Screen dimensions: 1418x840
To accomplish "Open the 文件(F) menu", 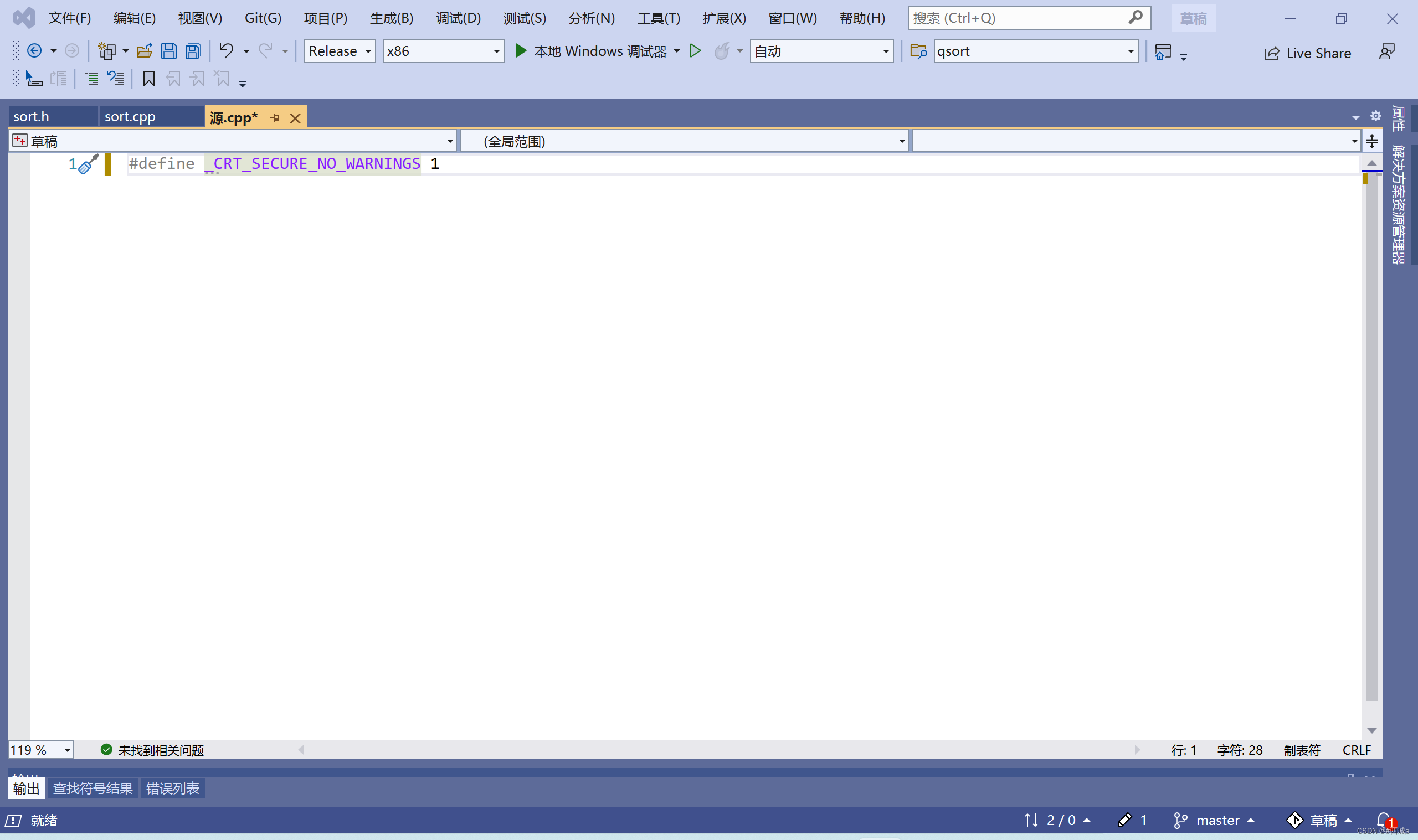I will [x=70, y=18].
